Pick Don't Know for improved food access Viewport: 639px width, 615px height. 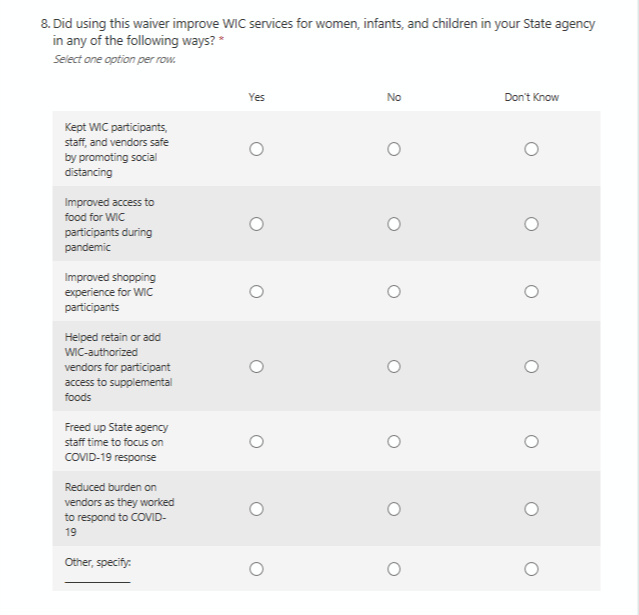click(x=532, y=224)
